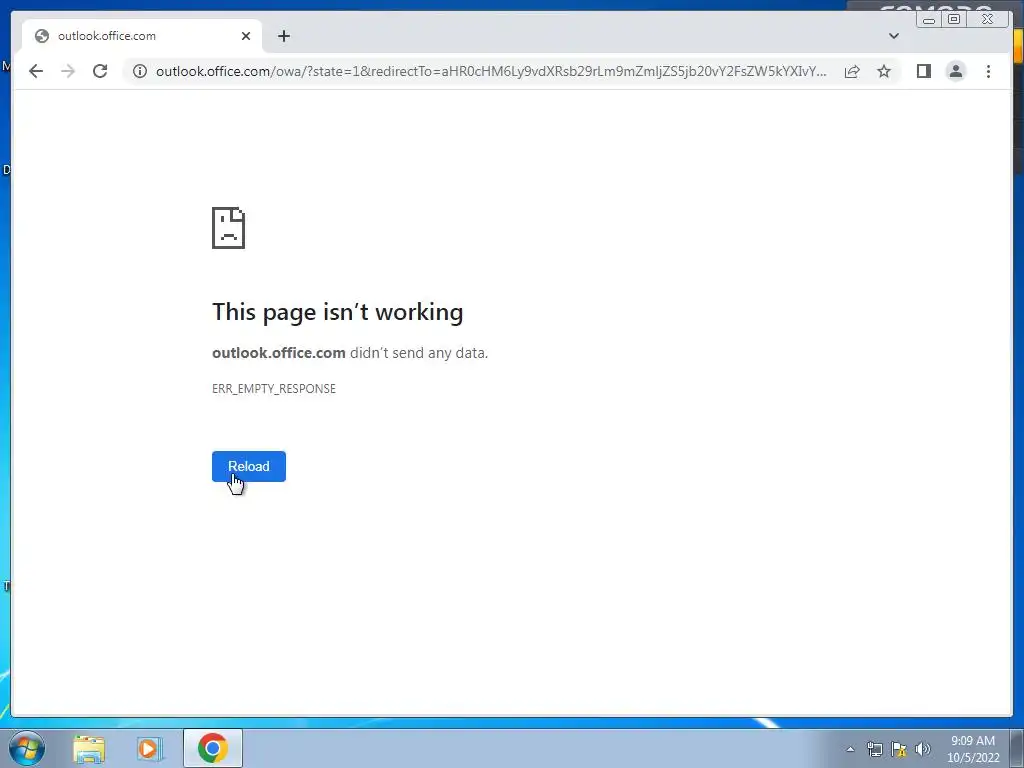Click the blue Reload button
The height and width of the screenshot is (768, 1024).
click(249, 466)
